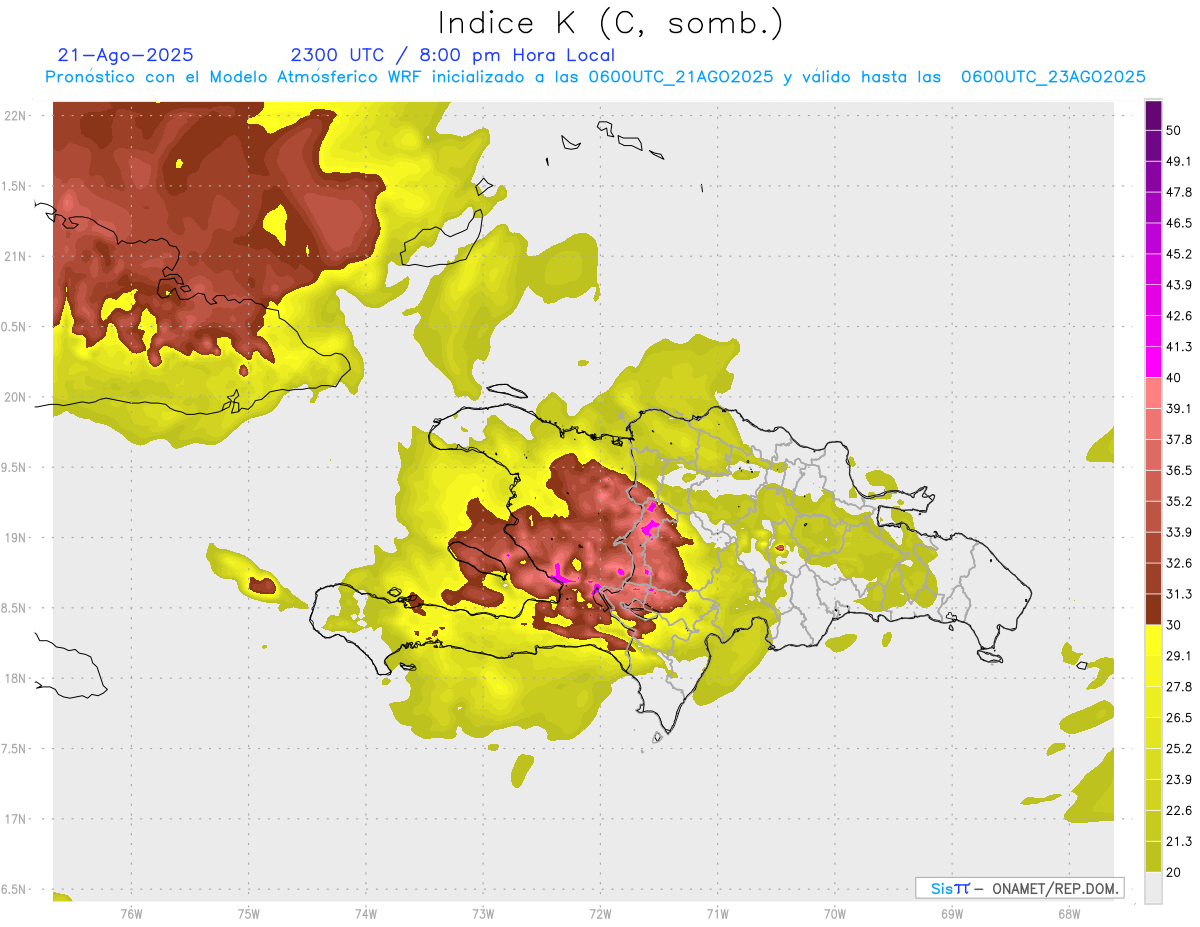Click the legend value "45.2"
The width and height of the screenshot is (1200, 927).
click(1178, 254)
